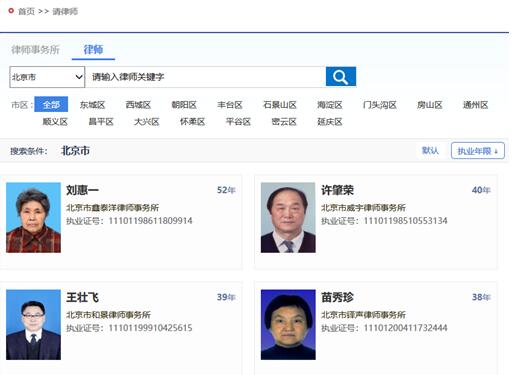Open 请律师 breadcrumb link
Viewport: 520px width, 375px height.
click(65, 11)
